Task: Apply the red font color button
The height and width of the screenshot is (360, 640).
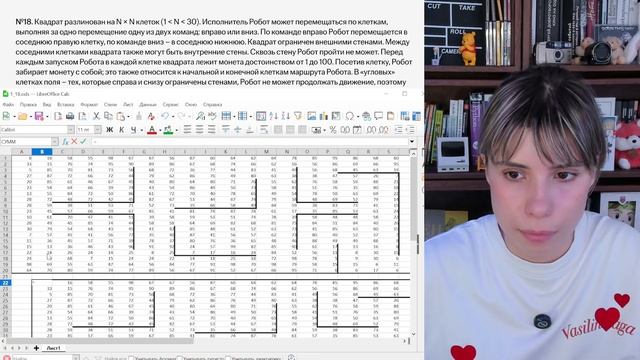Action: [x=152, y=130]
